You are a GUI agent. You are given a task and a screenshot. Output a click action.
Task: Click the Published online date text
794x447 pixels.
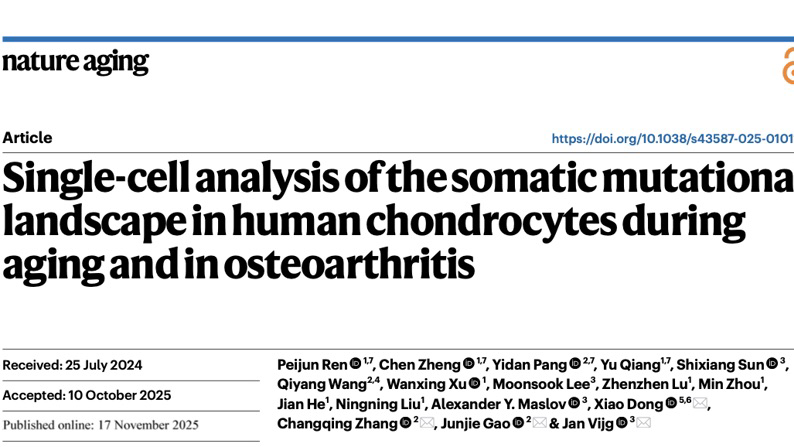click(x=100, y=424)
